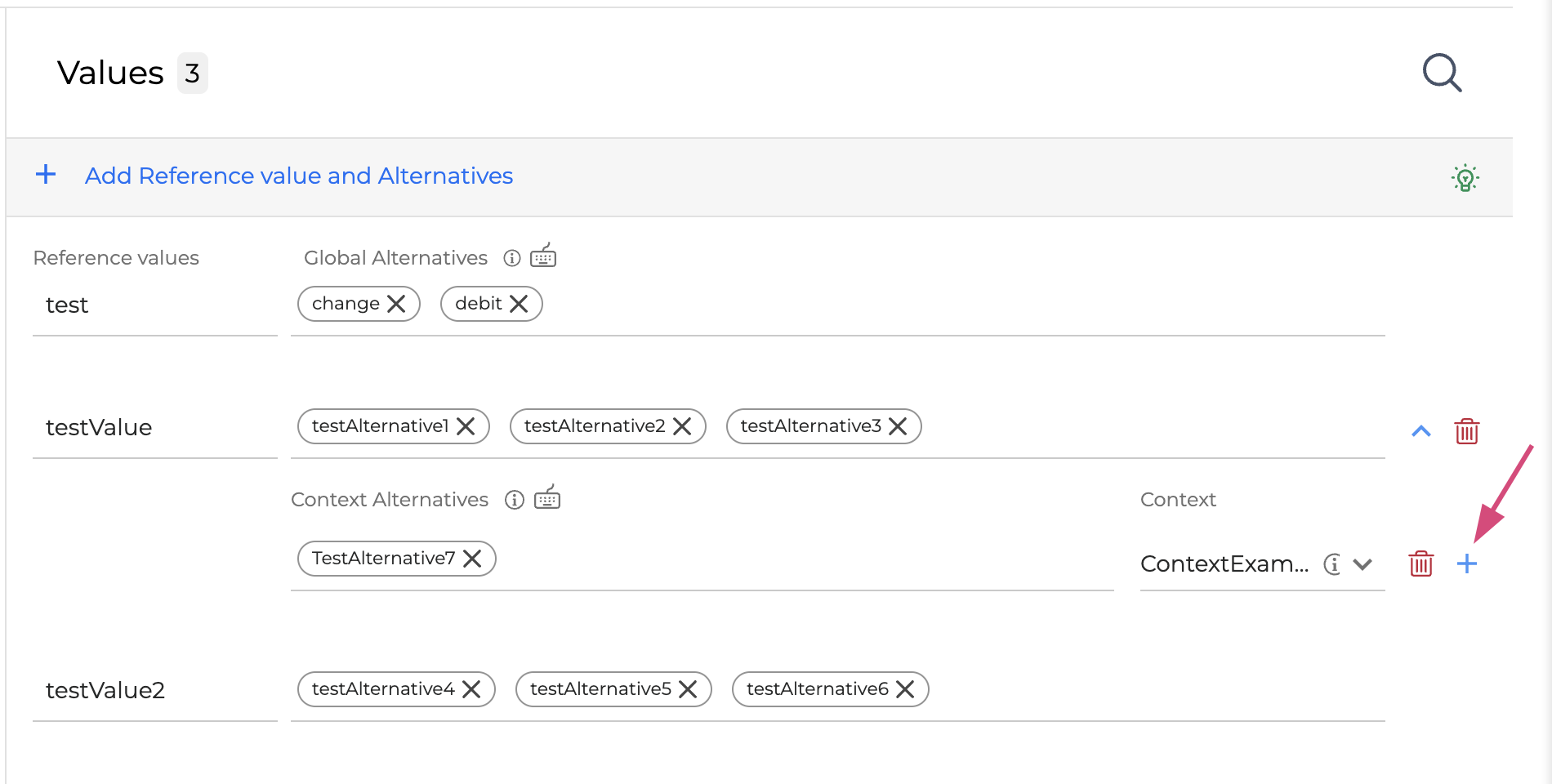Remove the 'change' alternative chip
Viewport: 1552px width, 784px height.
[396, 304]
